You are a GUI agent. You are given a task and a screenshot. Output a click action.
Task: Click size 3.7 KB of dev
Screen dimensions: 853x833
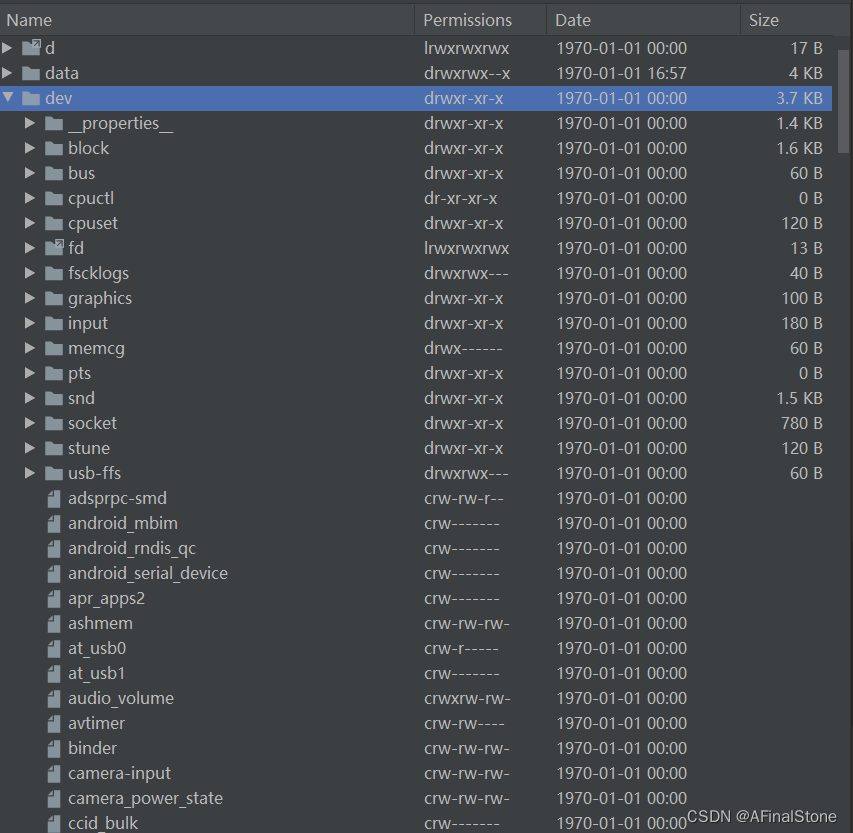pyautogui.click(x=799, y=98)
